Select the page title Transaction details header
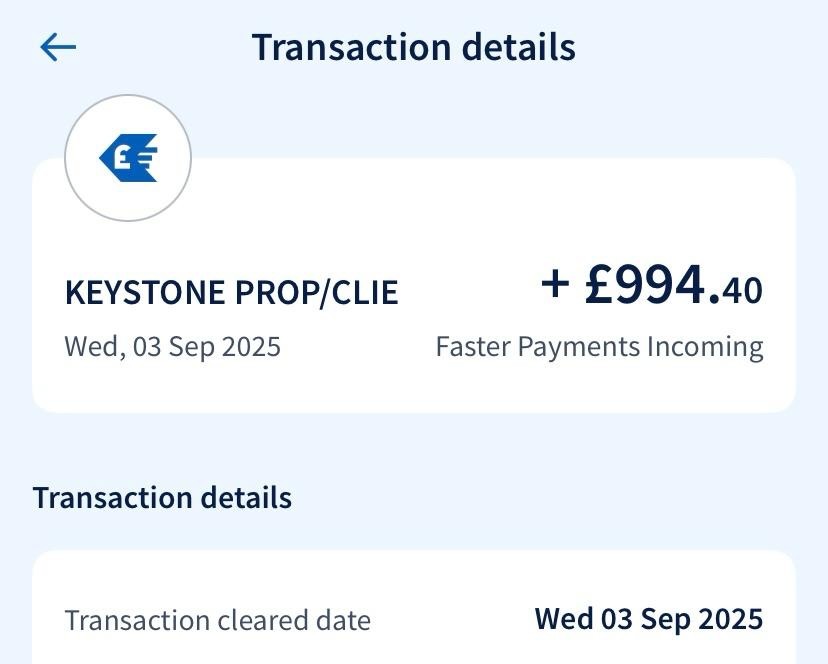 click(413, 47)
